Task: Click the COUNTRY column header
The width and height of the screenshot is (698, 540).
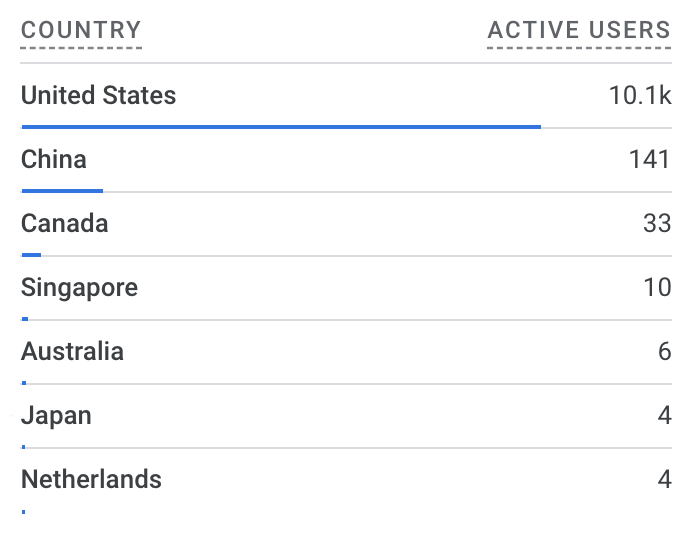Action: pyautogui.click(x=81, y=31)
